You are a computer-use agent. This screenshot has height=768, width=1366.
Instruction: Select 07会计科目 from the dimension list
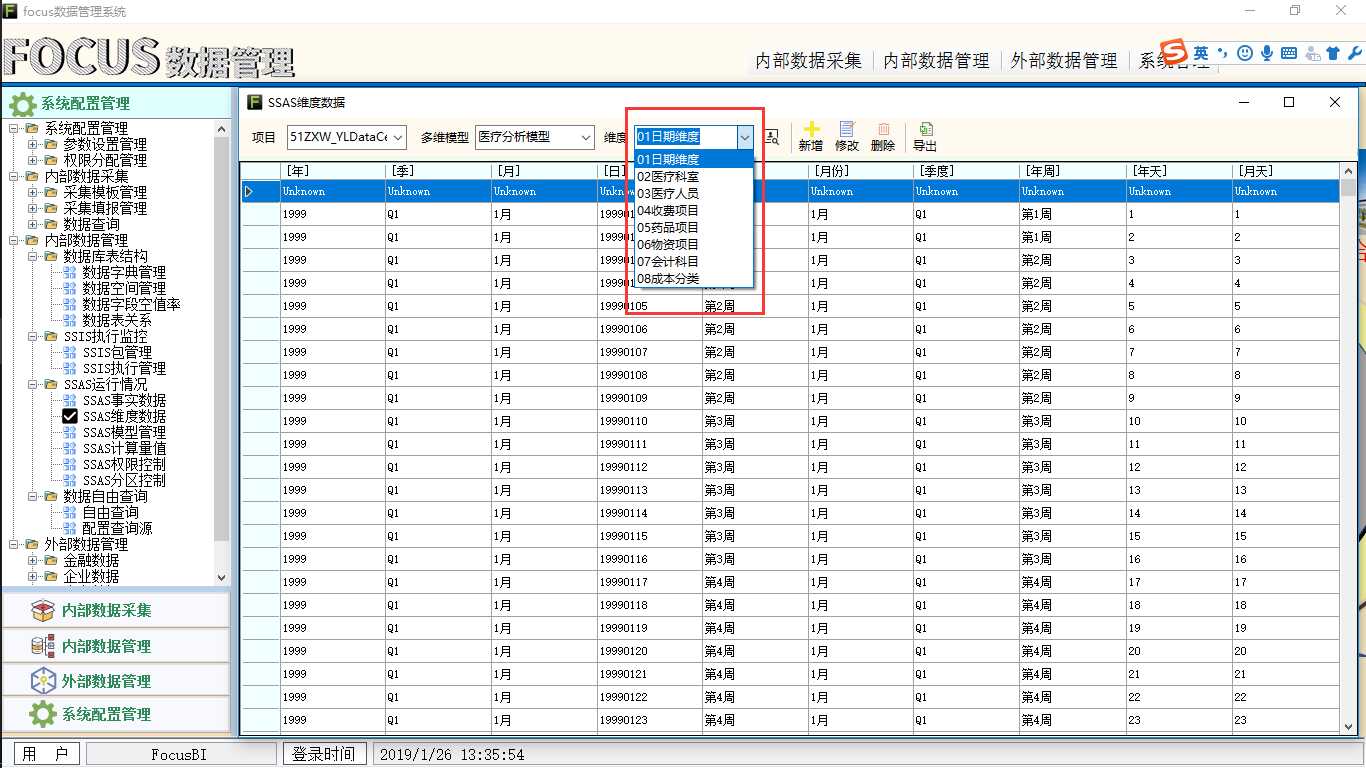(x=694, y=261)
